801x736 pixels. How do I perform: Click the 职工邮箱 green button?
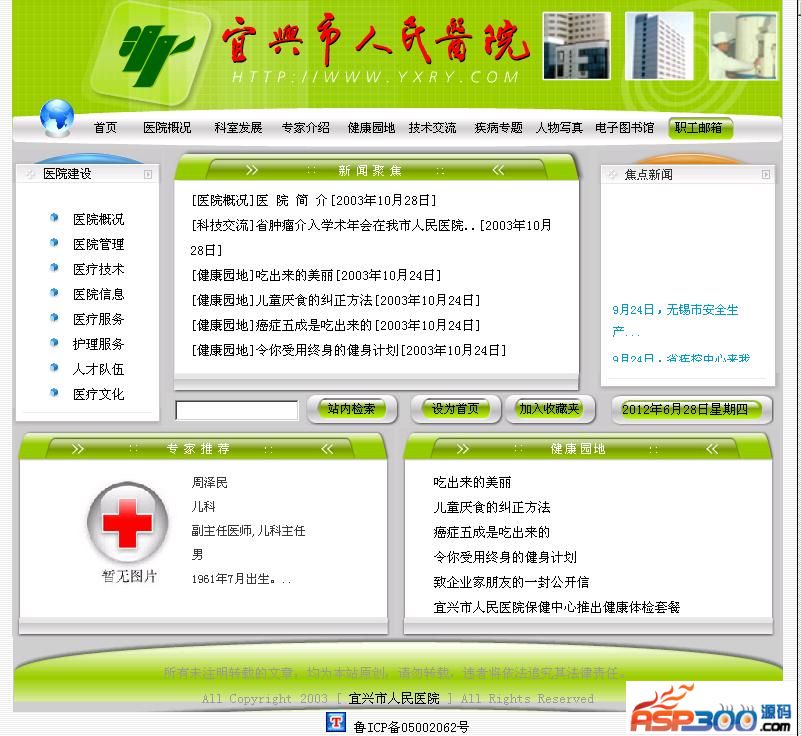[700, 128]
